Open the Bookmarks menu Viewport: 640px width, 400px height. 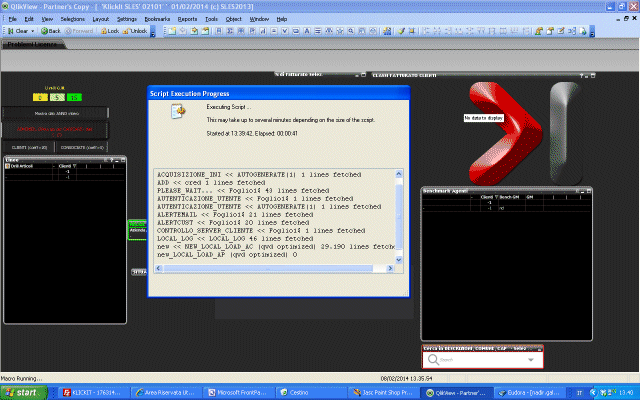157,19
